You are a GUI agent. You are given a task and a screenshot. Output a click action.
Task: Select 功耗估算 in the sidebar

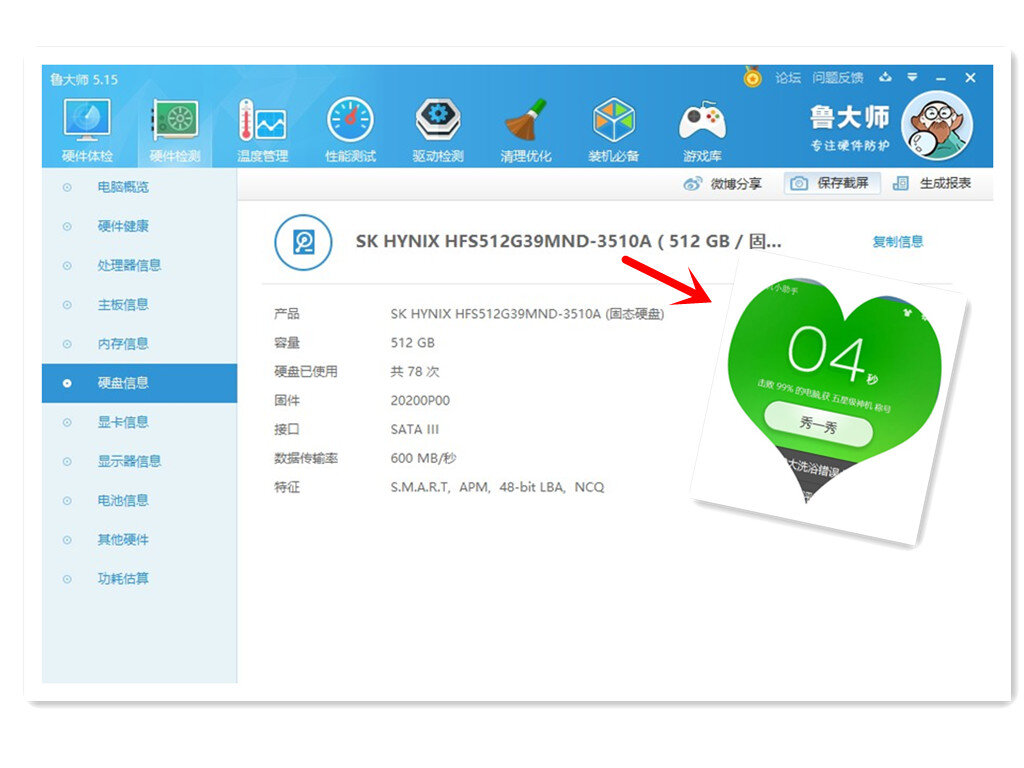(139, 579)
